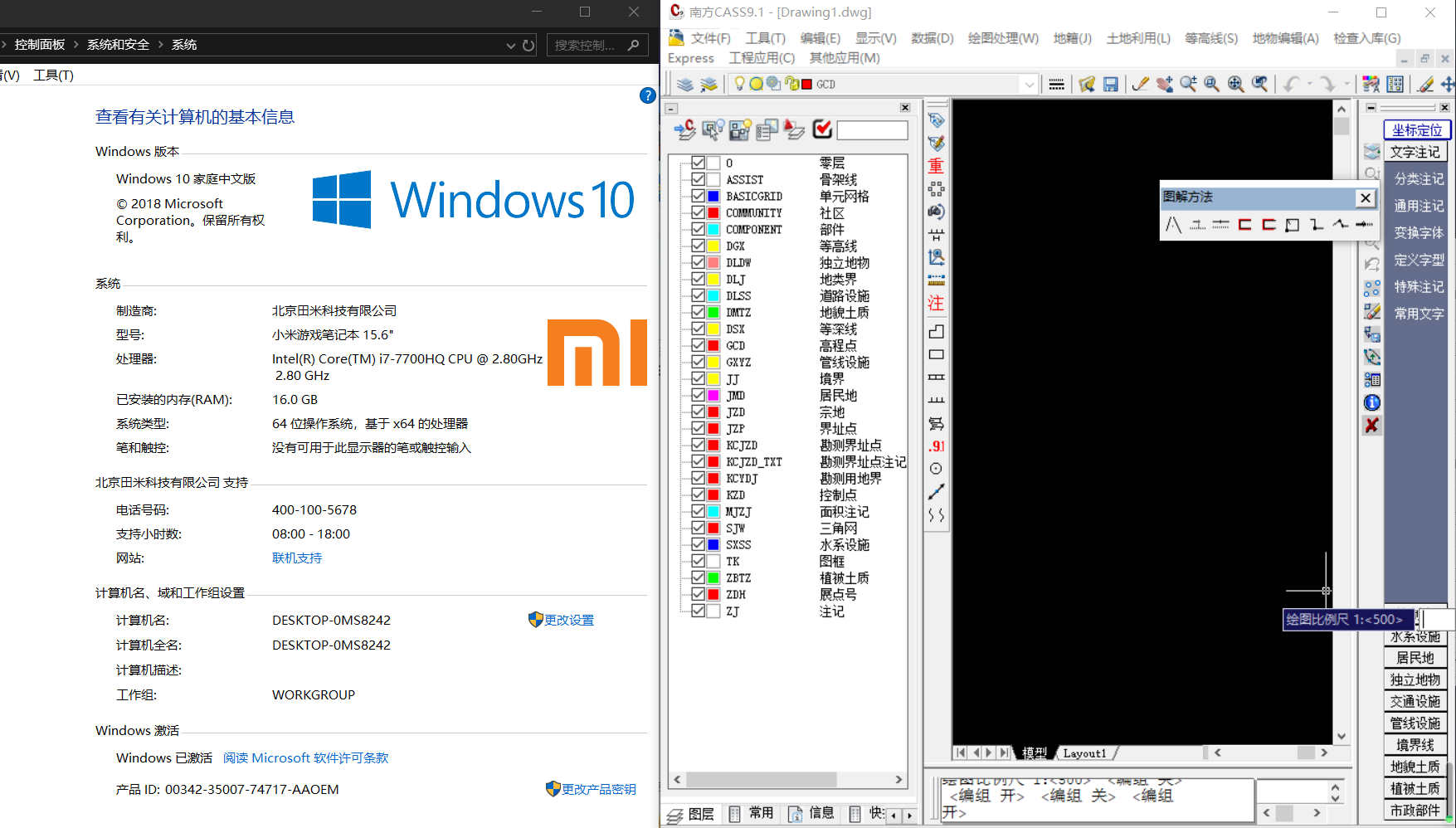Click the 坐标定位 button
Image resolution: width=1456 pixels, height=828 pixels.
(1417, 130)
